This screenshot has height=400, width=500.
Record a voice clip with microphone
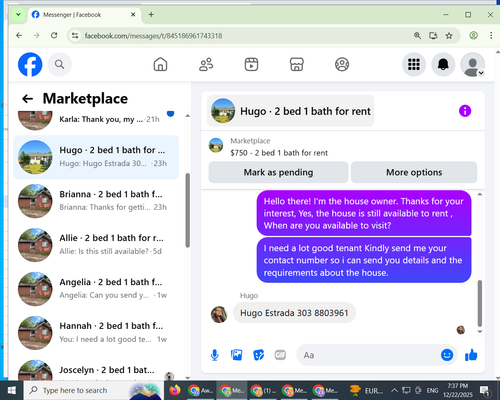[x=215, y=355]
